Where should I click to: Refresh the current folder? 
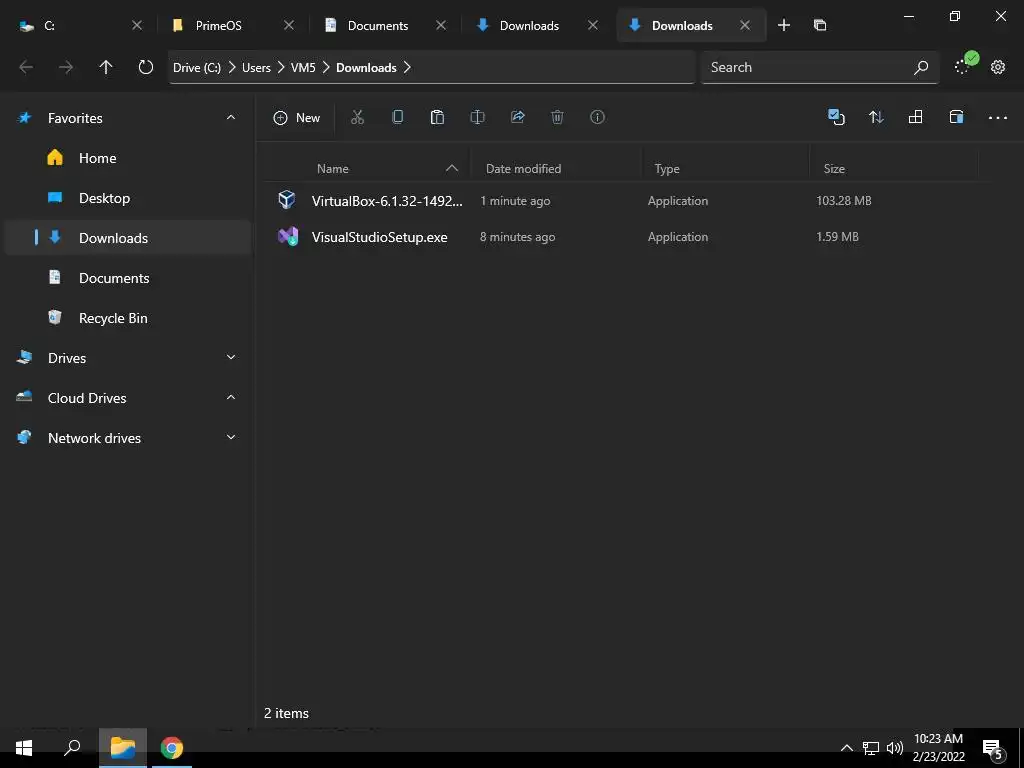(x=146, y=67)
